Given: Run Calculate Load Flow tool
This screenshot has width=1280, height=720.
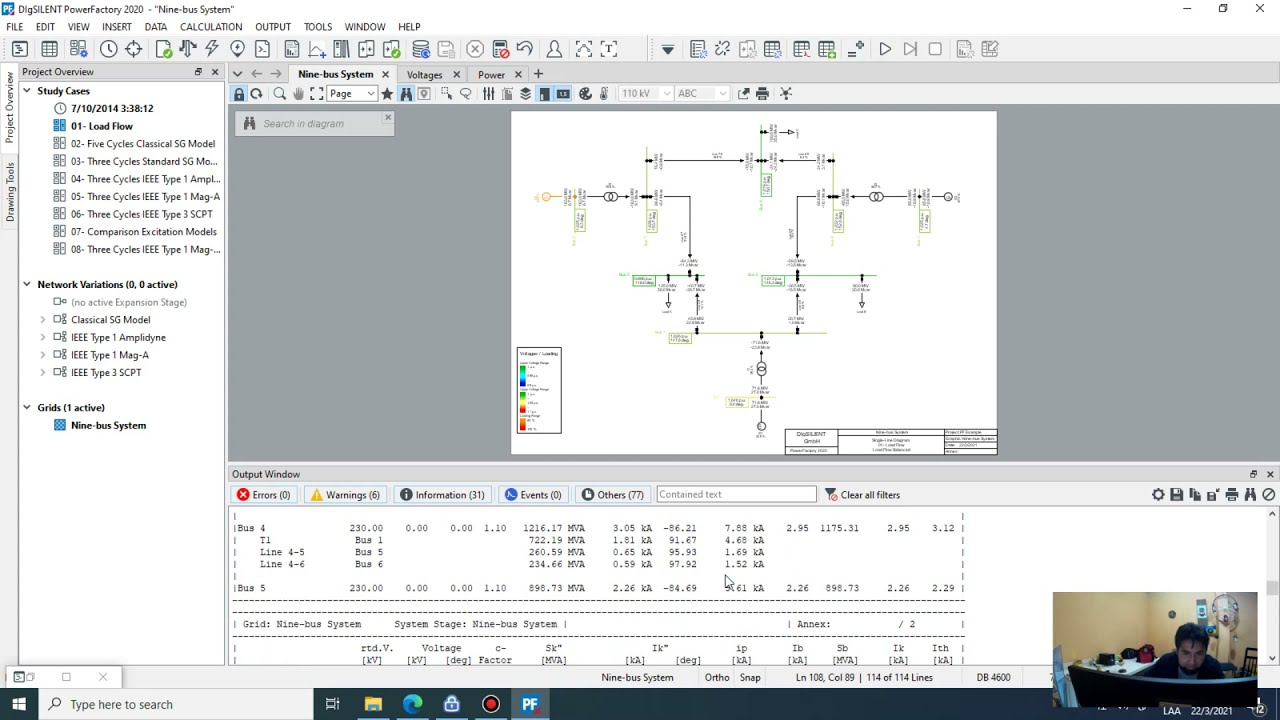Looking at the screenshot, I should coord(187,49).
